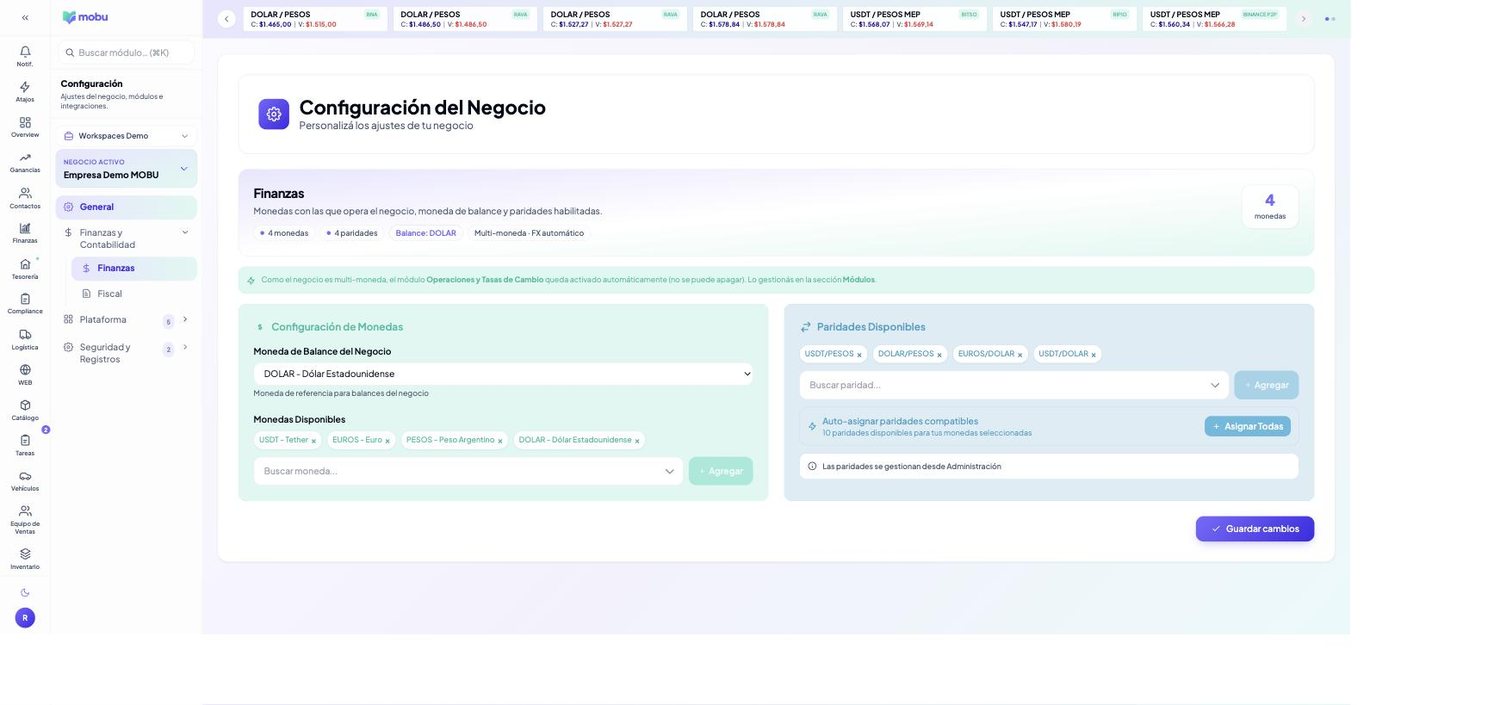Open user avatar R menu
Screen dimensions: 1500x705
(25, 618)
